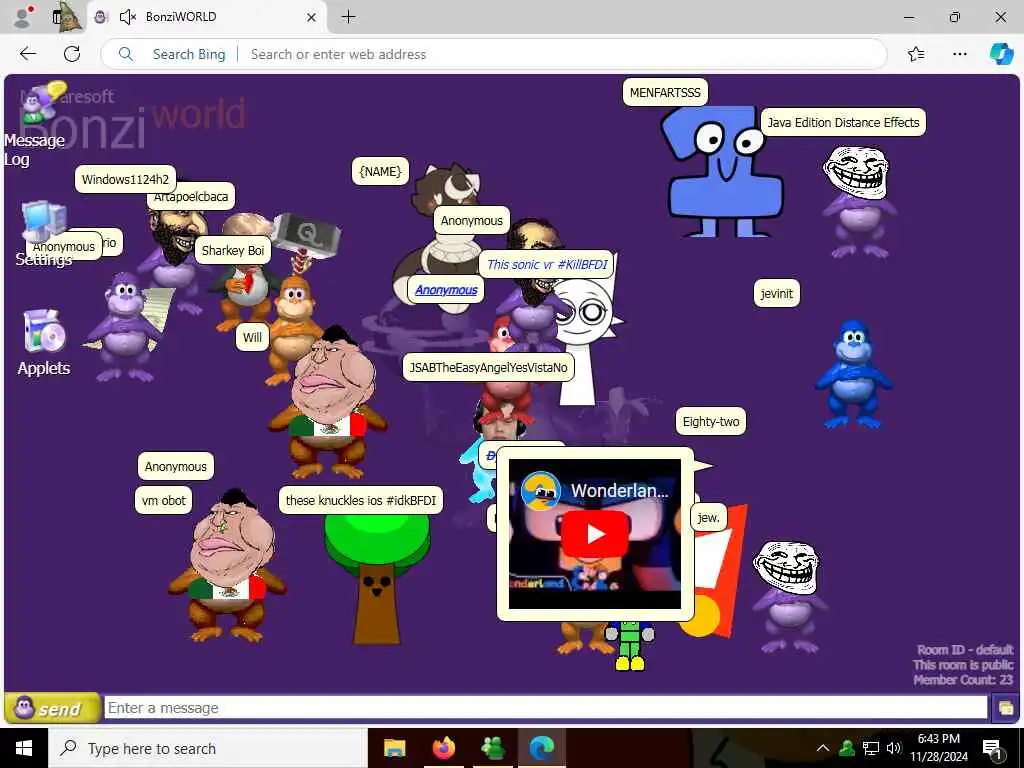
Task: Click the Will name label
Action: tap(252, 337)
